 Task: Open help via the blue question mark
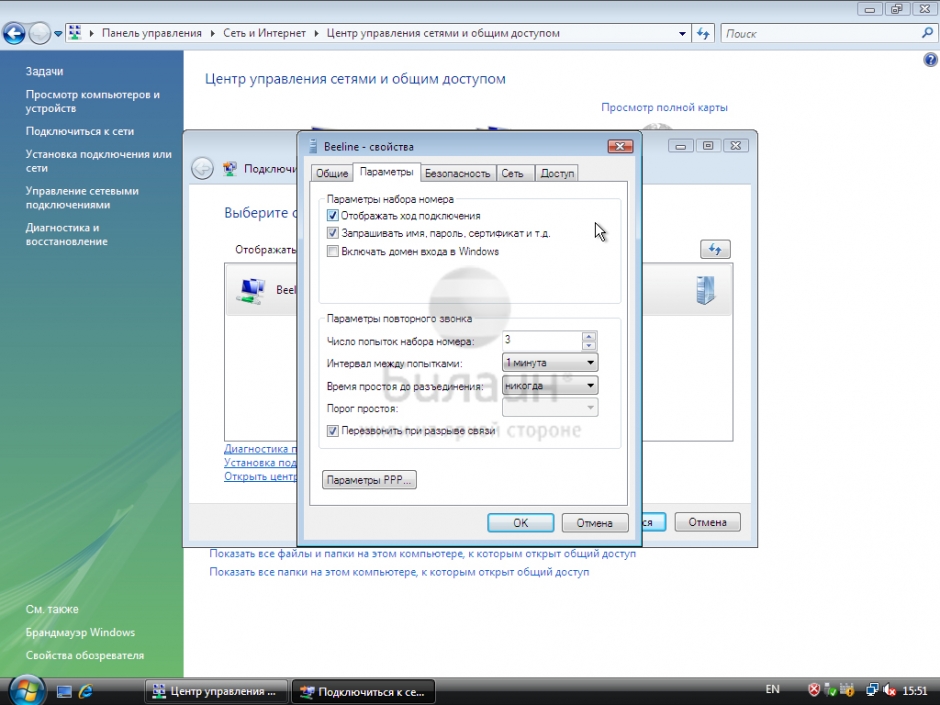point(930,59)
